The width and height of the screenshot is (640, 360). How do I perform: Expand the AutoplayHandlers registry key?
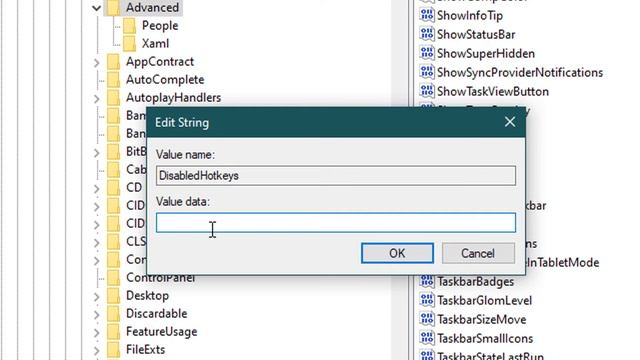point(96,98)
